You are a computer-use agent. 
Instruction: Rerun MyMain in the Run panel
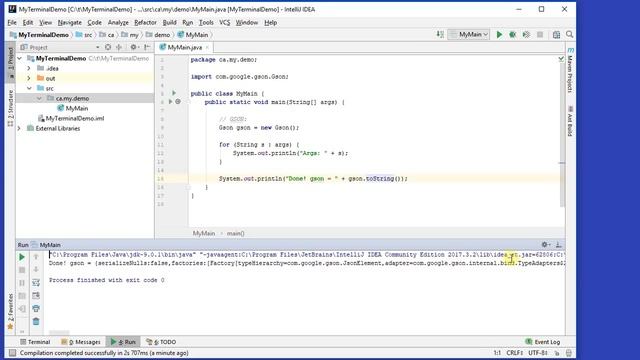tap(22, 257)
